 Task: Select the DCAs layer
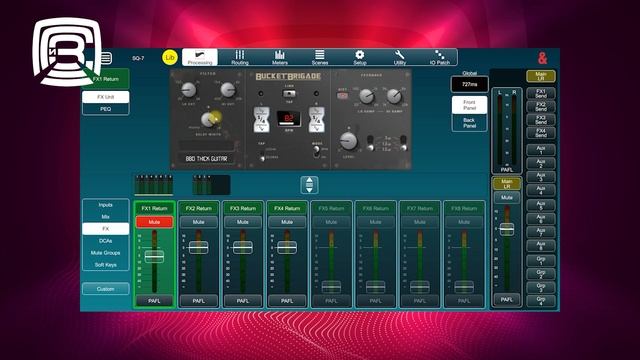coord(106,241)
